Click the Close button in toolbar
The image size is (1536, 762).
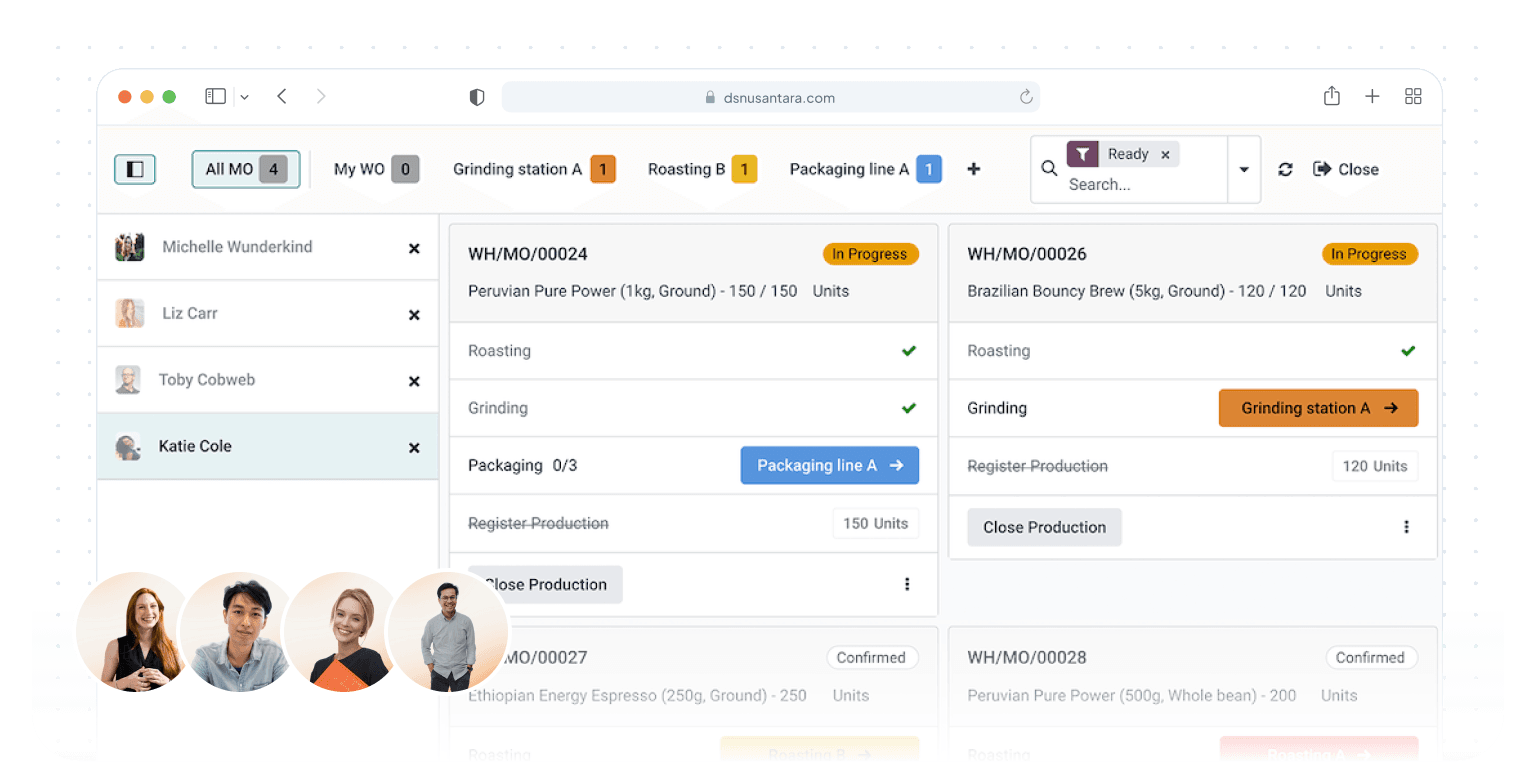coord(1346,169)
